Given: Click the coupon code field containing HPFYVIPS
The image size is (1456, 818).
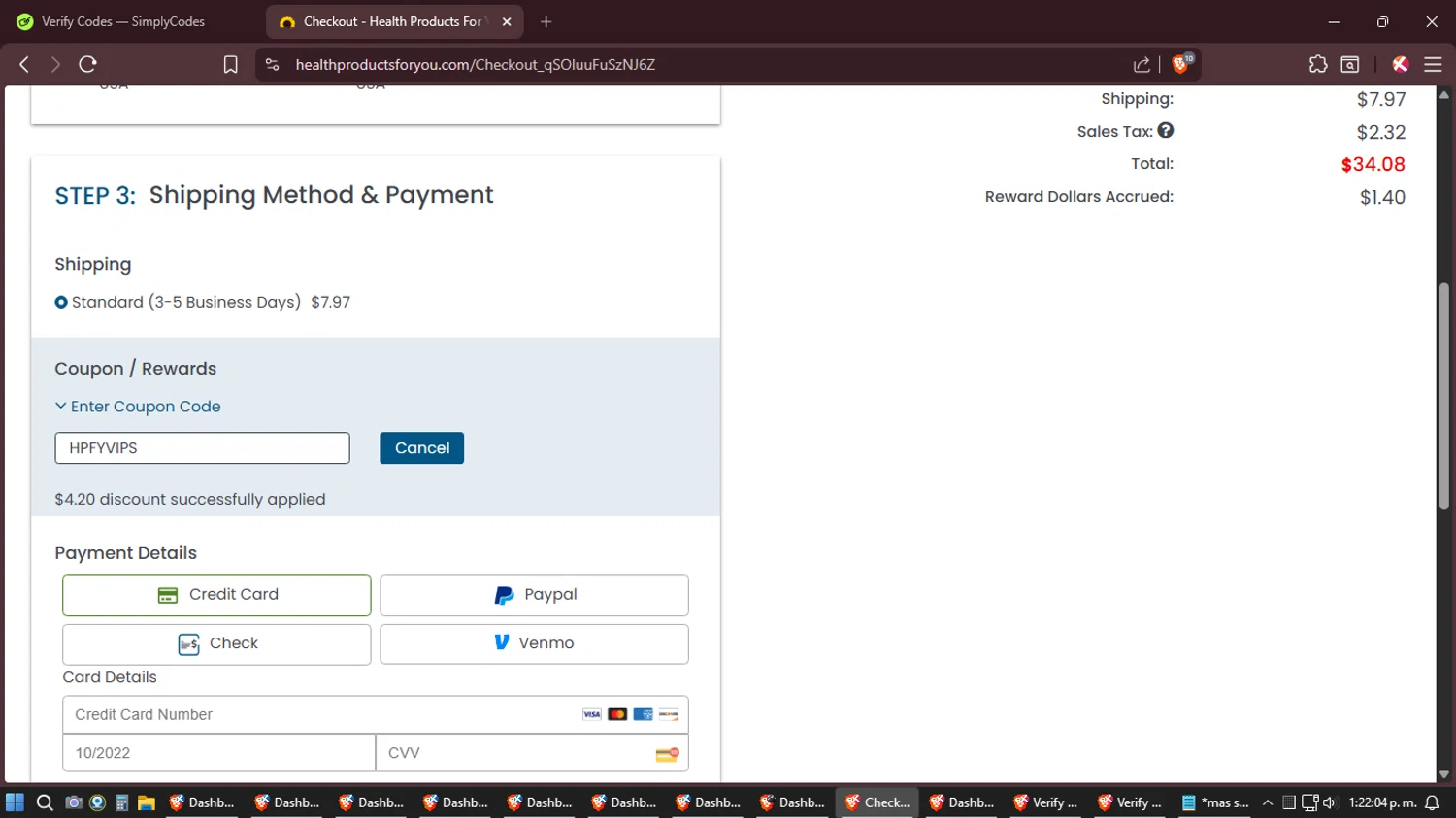Looking at the screenshot, I should pos(202,448).
